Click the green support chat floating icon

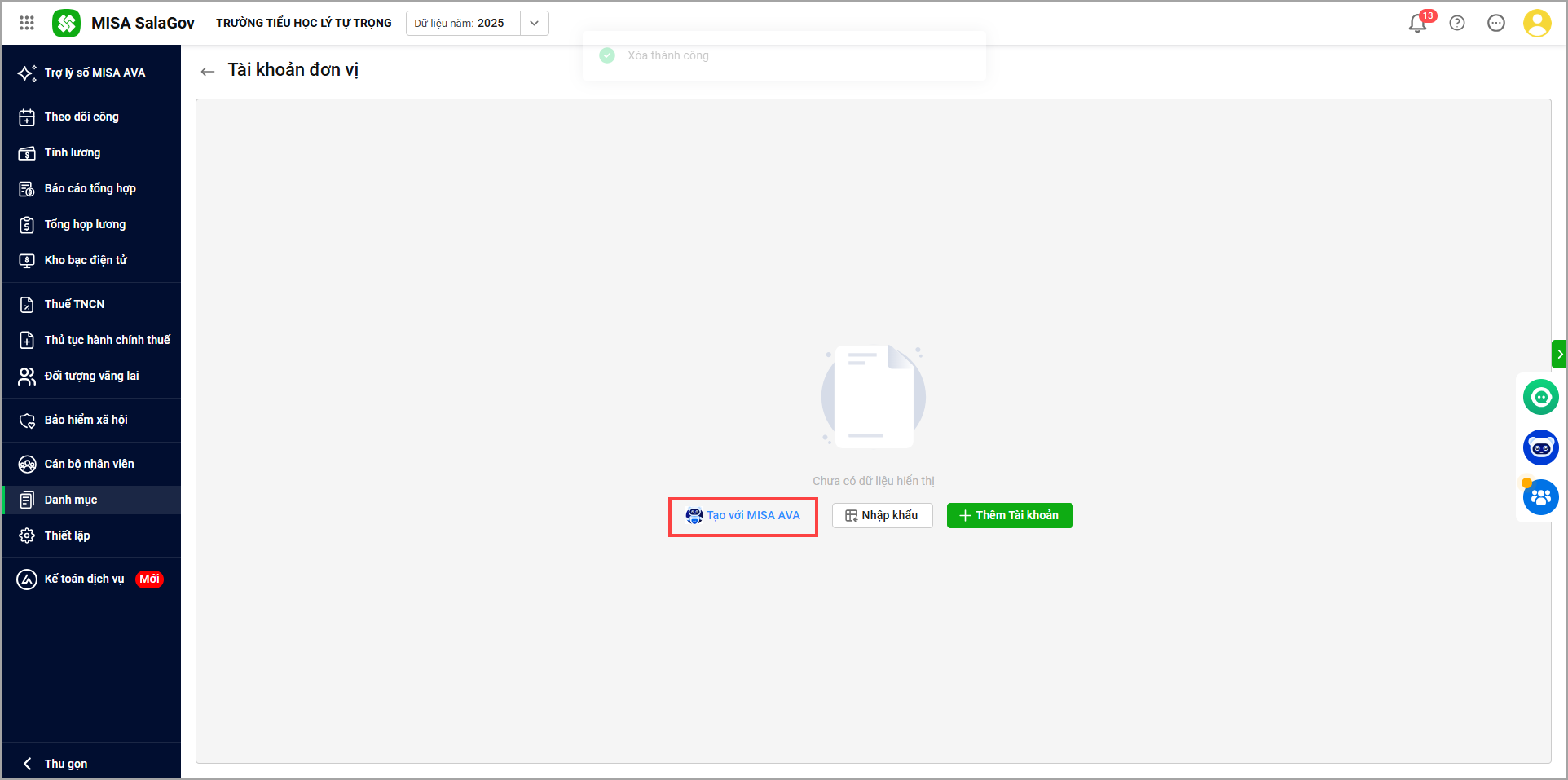click(x=1540, y=398)
